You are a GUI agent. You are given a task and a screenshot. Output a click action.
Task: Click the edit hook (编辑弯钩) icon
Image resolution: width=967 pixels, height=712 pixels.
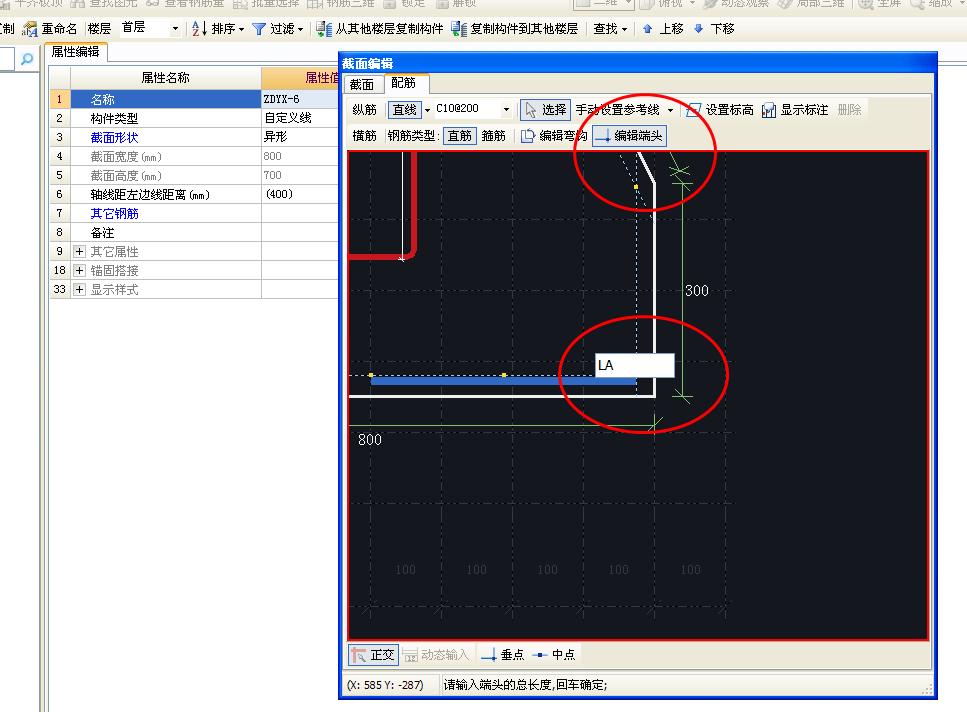coord(528,136)
